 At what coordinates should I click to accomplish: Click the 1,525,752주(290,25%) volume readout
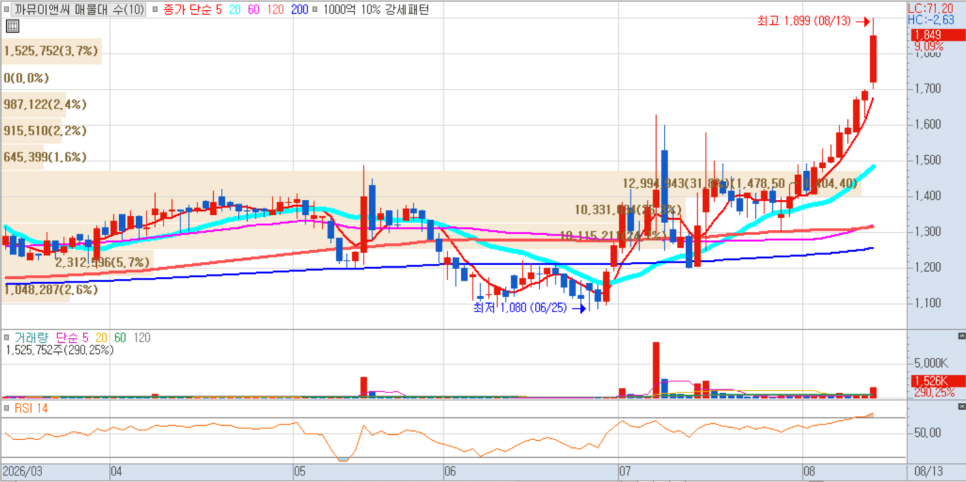(60, 350)
